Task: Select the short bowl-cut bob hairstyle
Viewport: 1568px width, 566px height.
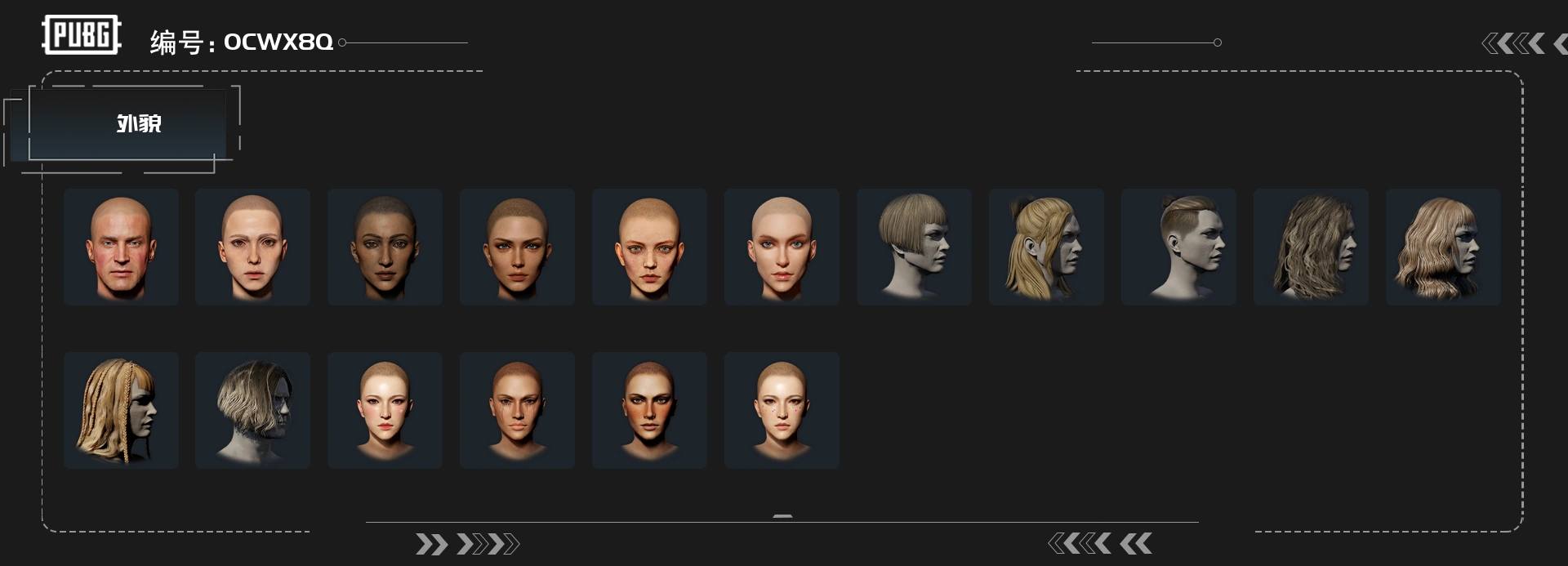Action: coord(914,247)
